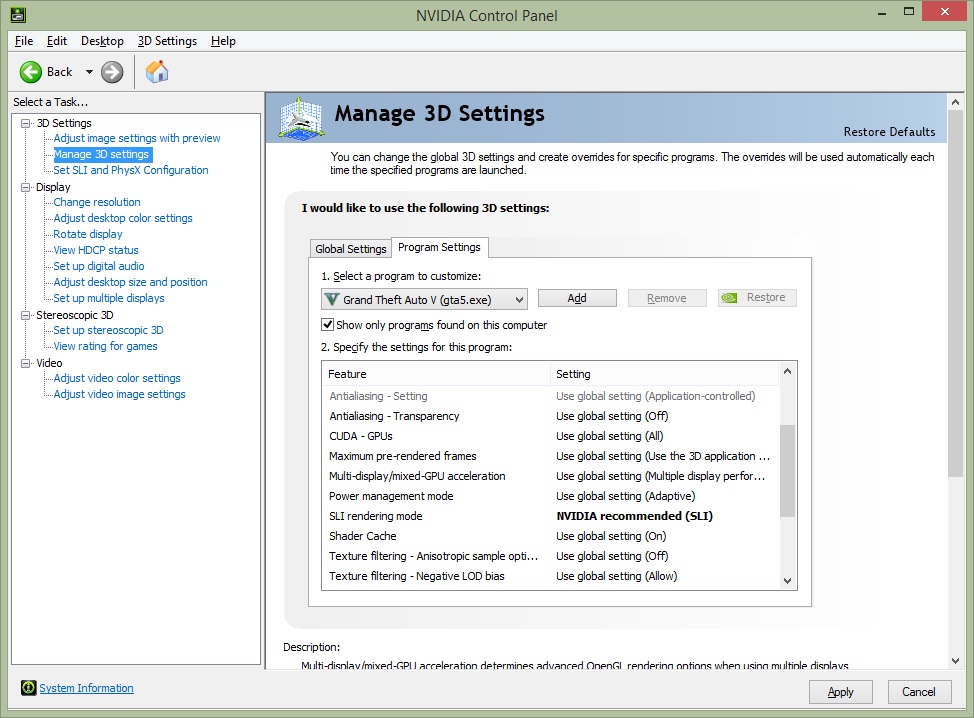974x718 pixels.
Task: Select the Program Settings tab
Action: (x=439, y=247)
